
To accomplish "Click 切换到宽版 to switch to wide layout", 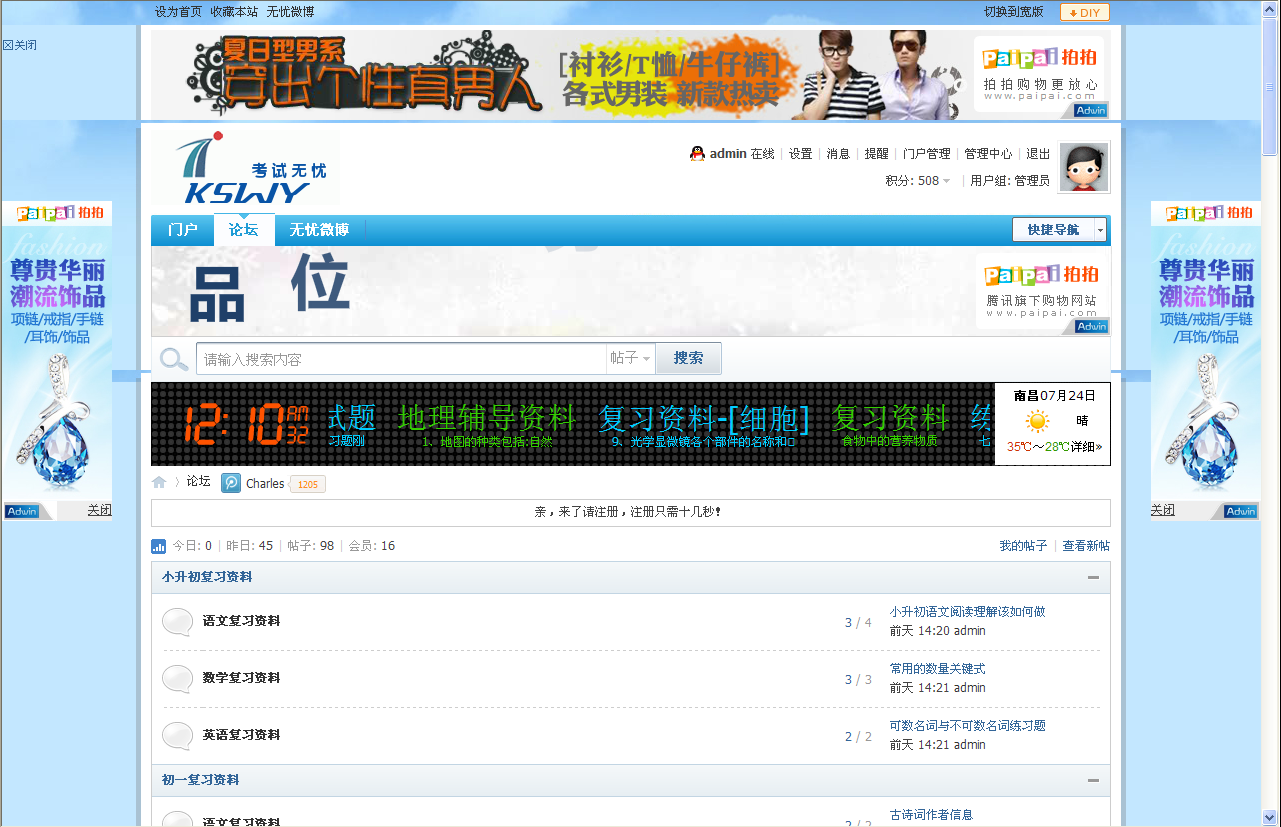I will pyautogui.click(x=1014, y=12).
